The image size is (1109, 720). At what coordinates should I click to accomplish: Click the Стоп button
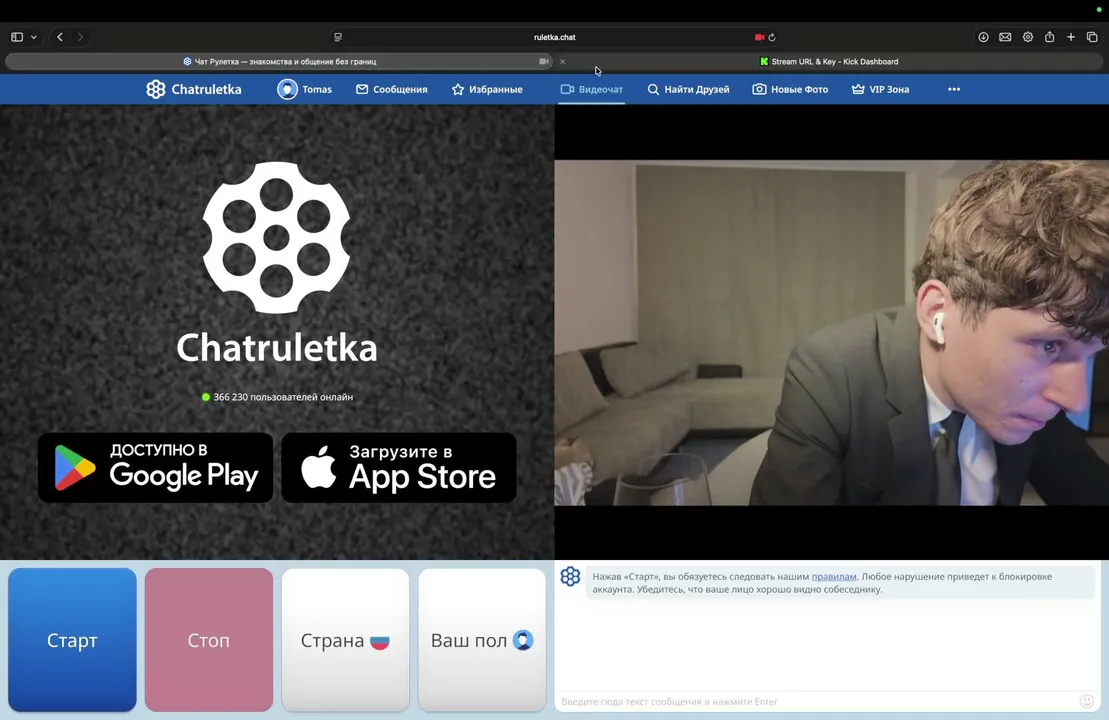point(209,640)
